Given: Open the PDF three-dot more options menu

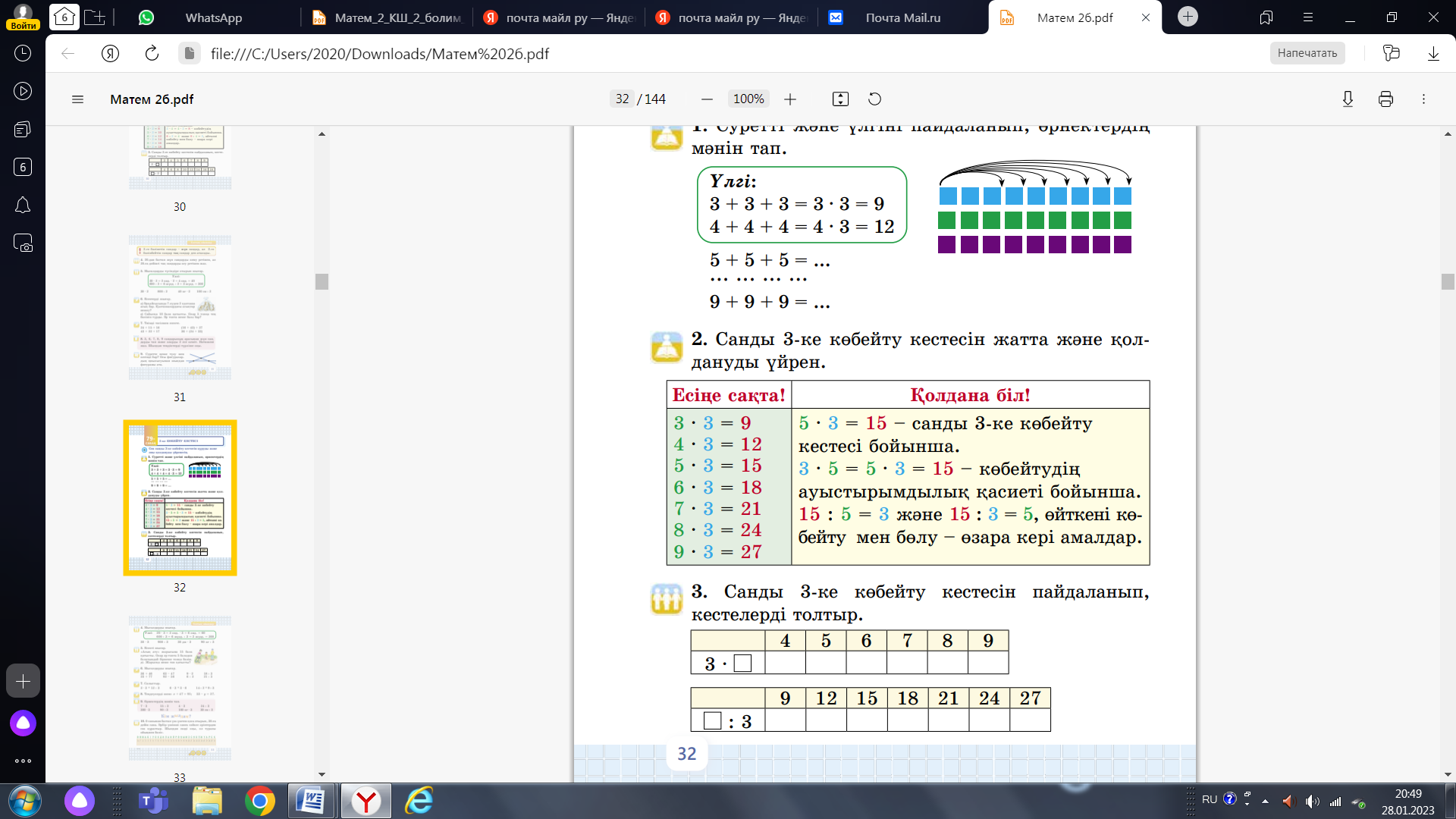Looking at the screenshot, I should 1423,99.
